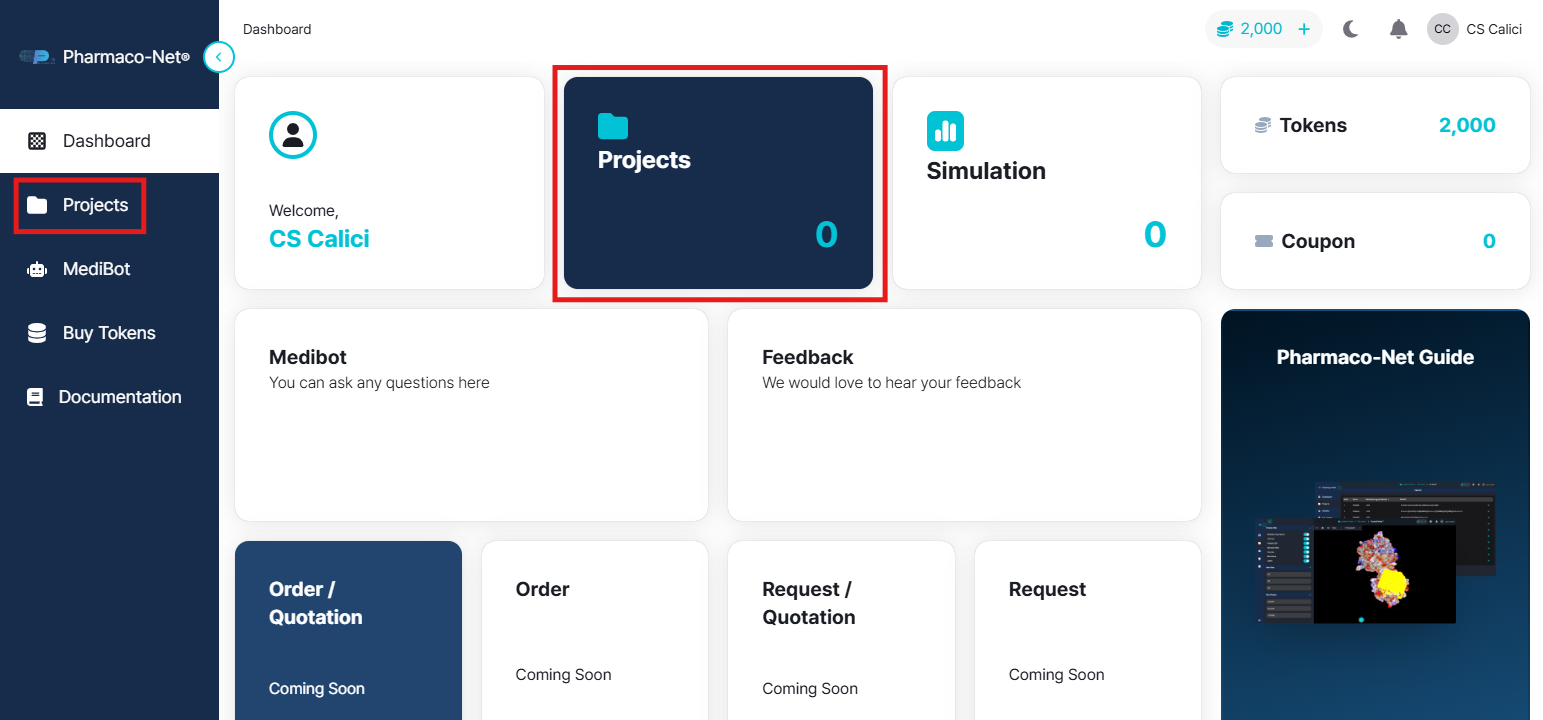Click the CC avatar in the header
This screenshot has width=1543, height=720.
tap(1442, 29)
